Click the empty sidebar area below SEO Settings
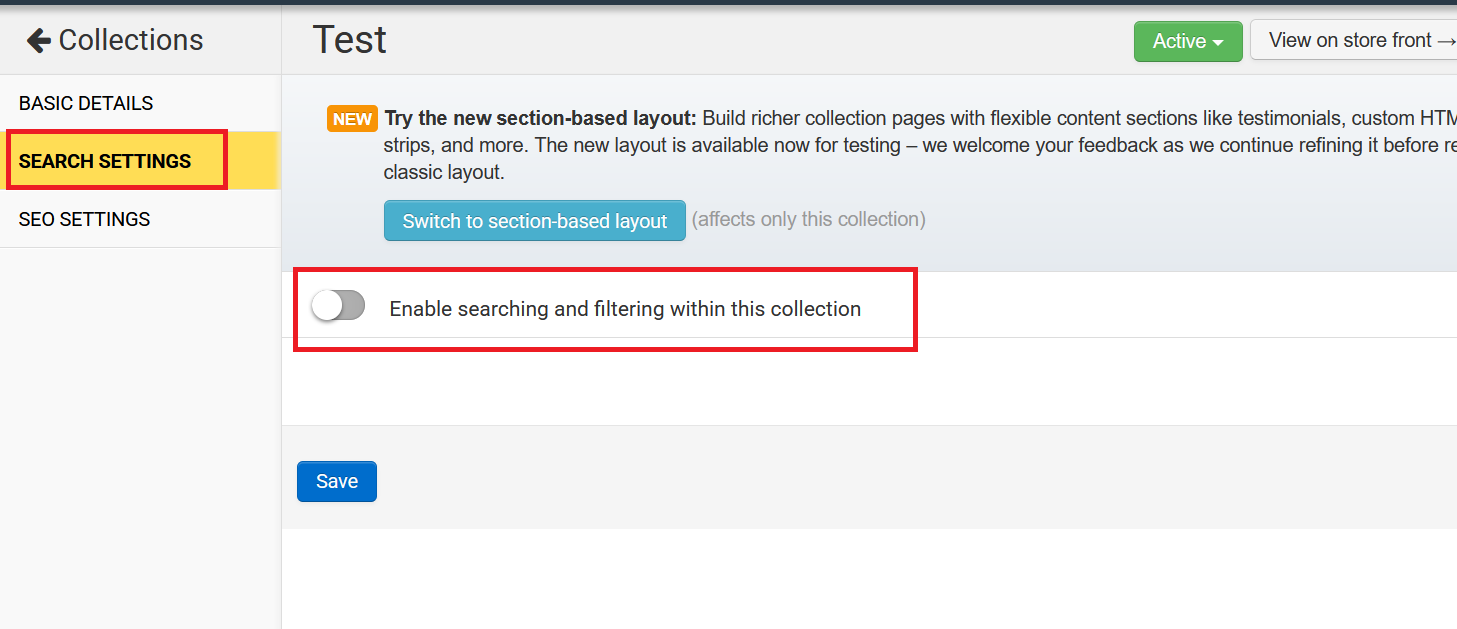This screenshot has height=629, width=1457. (140, 430)
